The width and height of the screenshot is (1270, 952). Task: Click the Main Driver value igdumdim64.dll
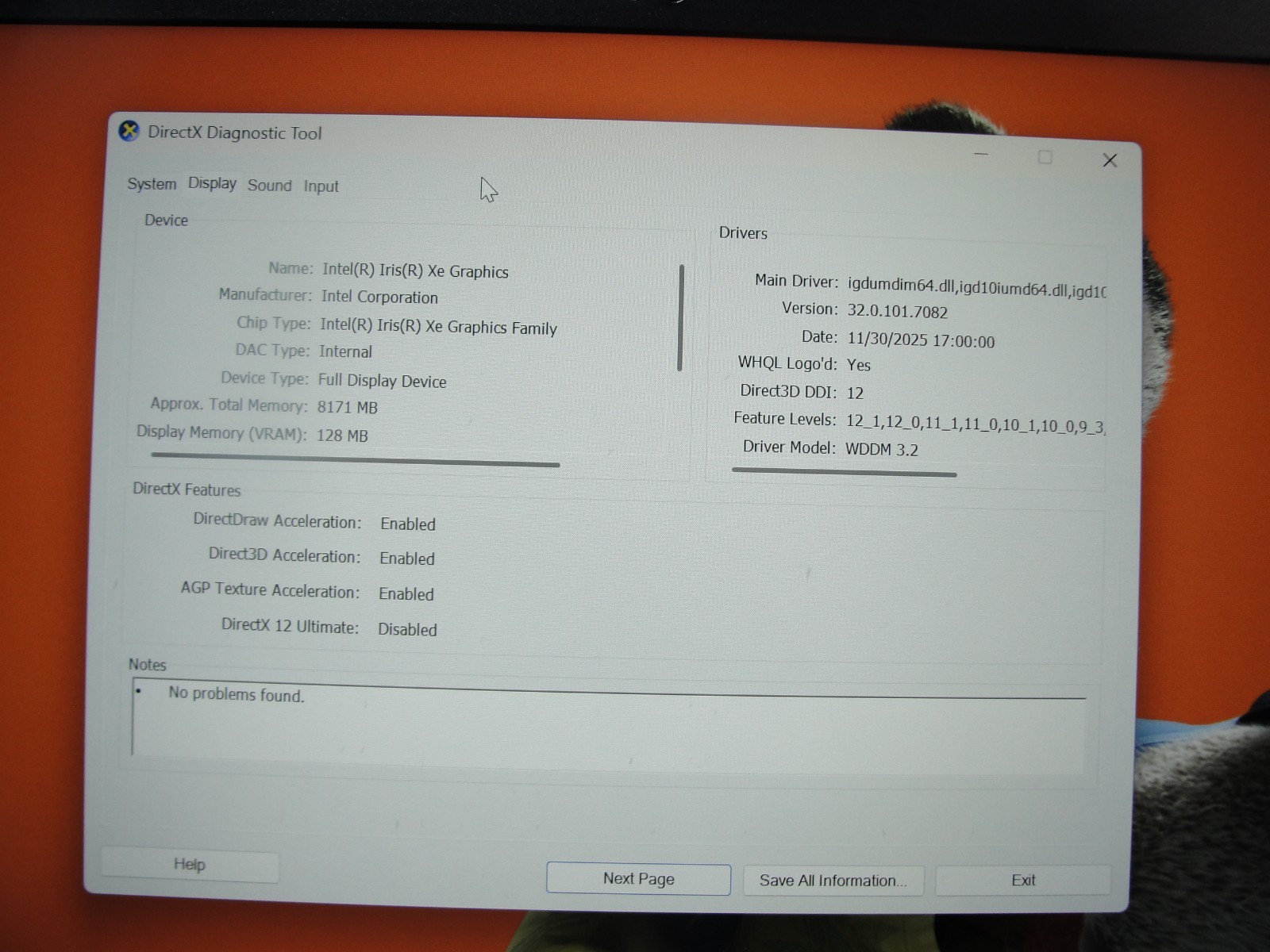tap(976, 287)
